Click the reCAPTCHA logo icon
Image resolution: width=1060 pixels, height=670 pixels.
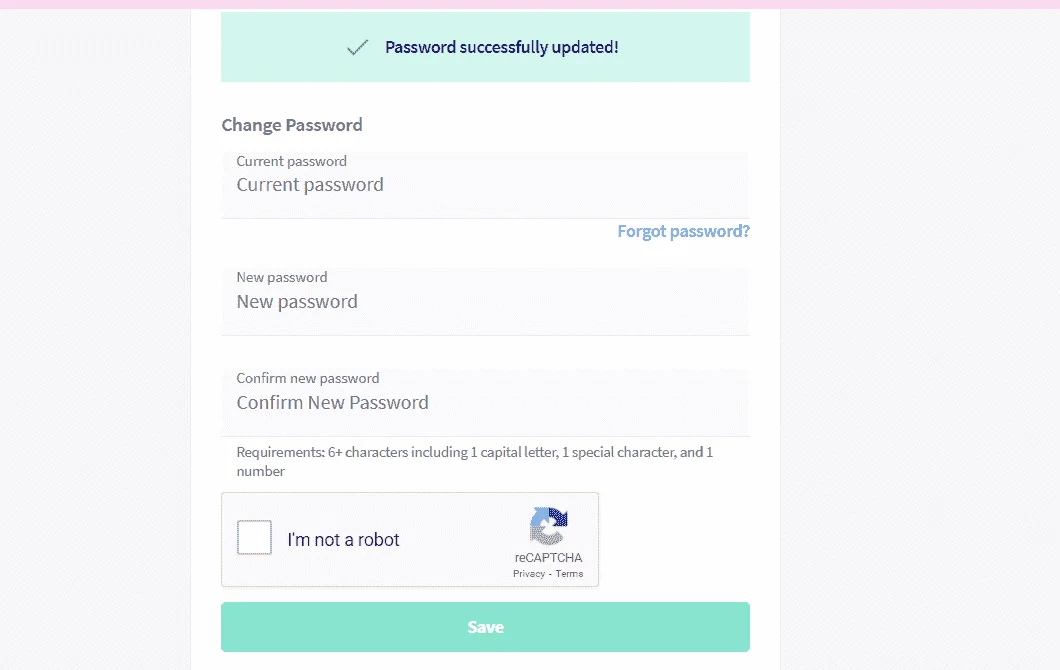point(548,526)
